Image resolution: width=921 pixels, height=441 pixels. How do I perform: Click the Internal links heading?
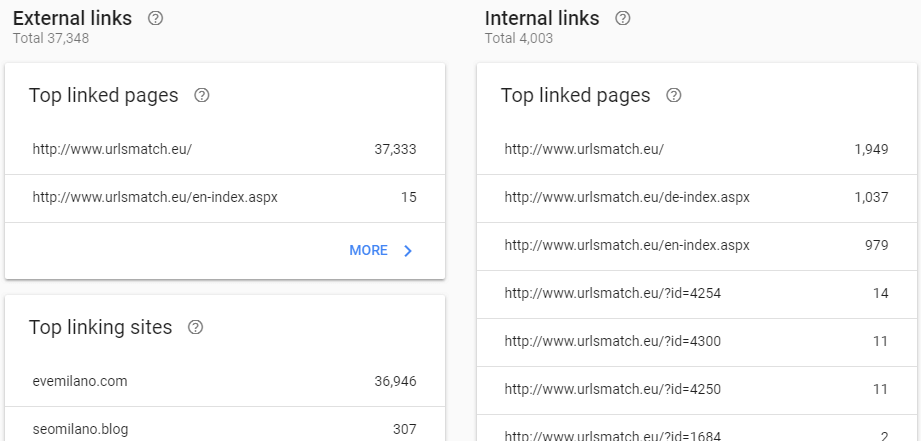click(x=542, y=18)
